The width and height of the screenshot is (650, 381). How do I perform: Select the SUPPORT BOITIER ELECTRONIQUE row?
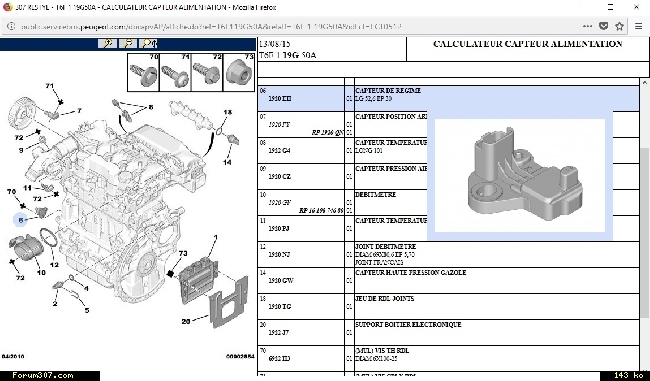[x=448, y=332]
